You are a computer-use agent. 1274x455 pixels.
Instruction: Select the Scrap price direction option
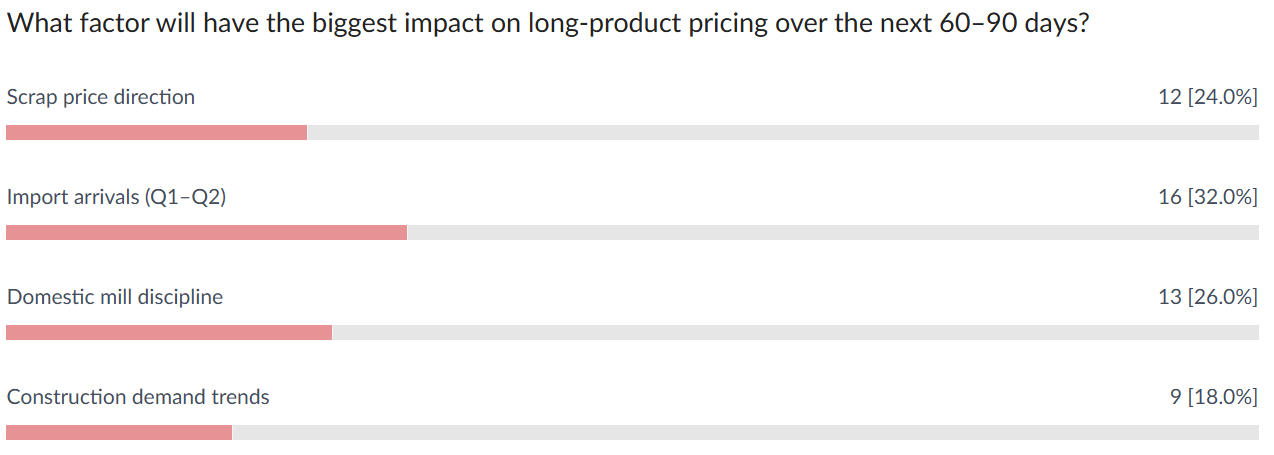(x=101, y=97)
